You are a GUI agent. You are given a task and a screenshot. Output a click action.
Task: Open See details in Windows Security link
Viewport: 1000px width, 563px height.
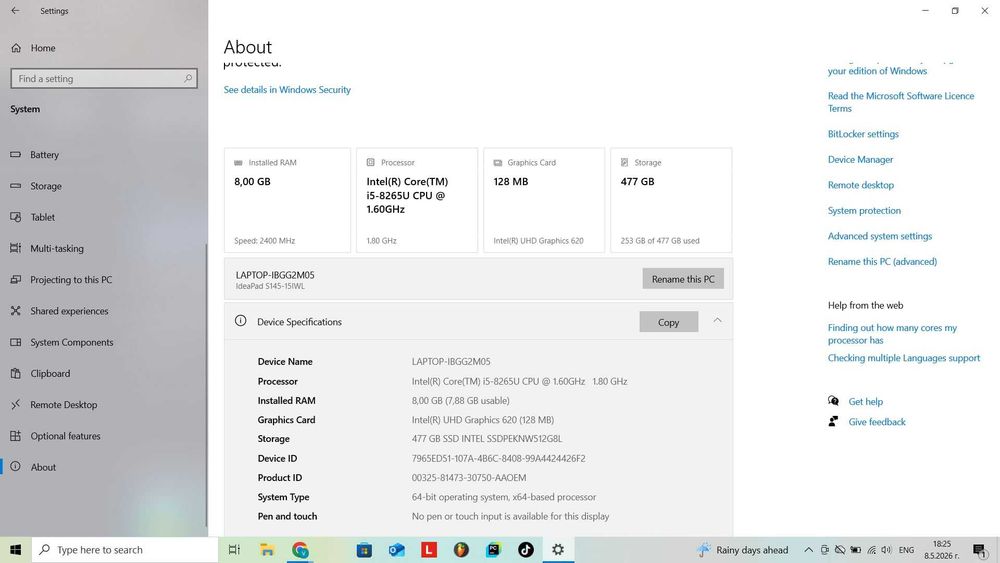(x=287, y=90)
